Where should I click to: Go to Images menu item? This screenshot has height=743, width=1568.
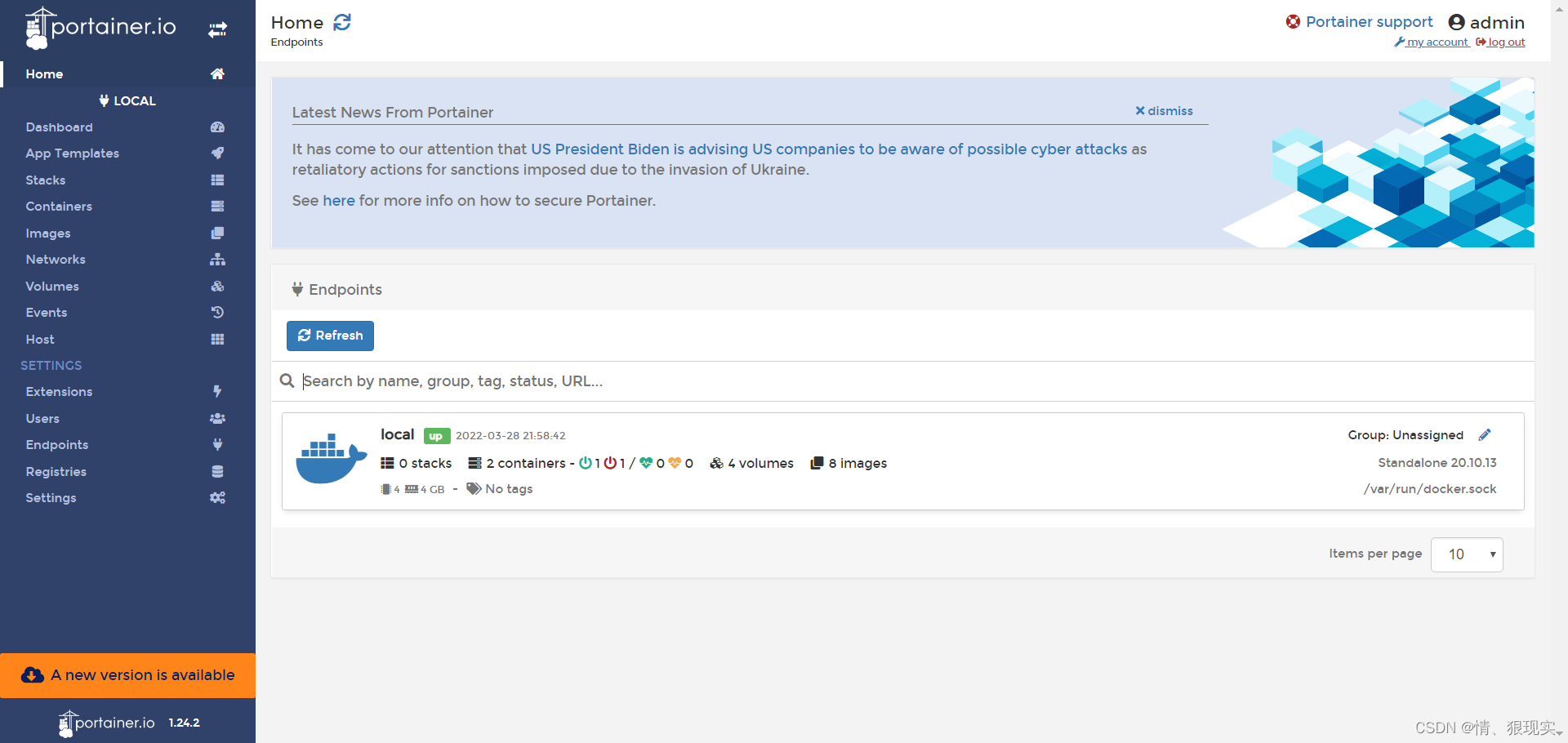48,234
